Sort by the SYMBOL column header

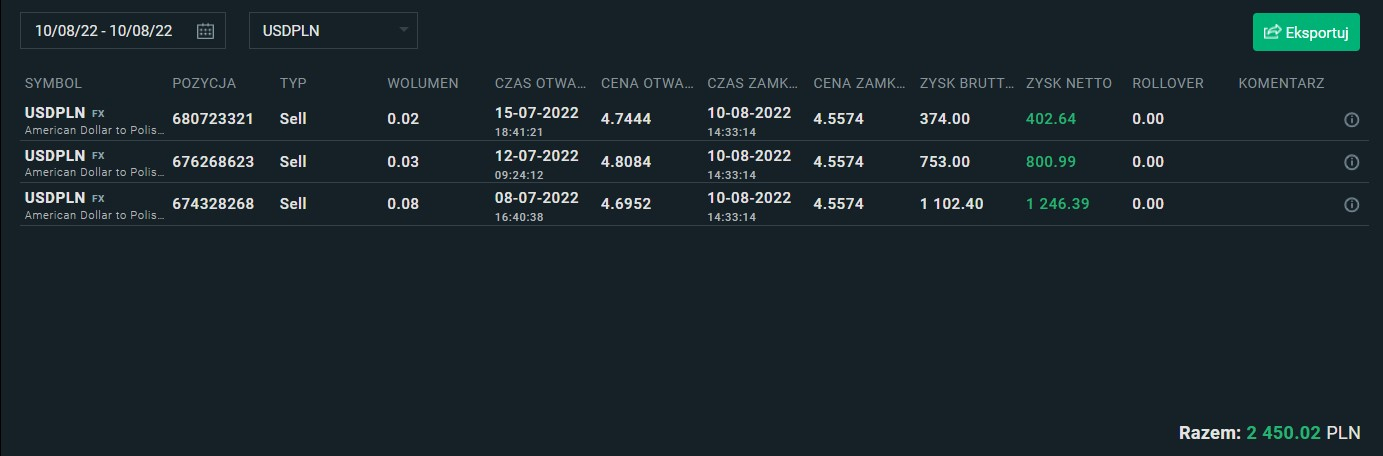click(x=53, y=83)
